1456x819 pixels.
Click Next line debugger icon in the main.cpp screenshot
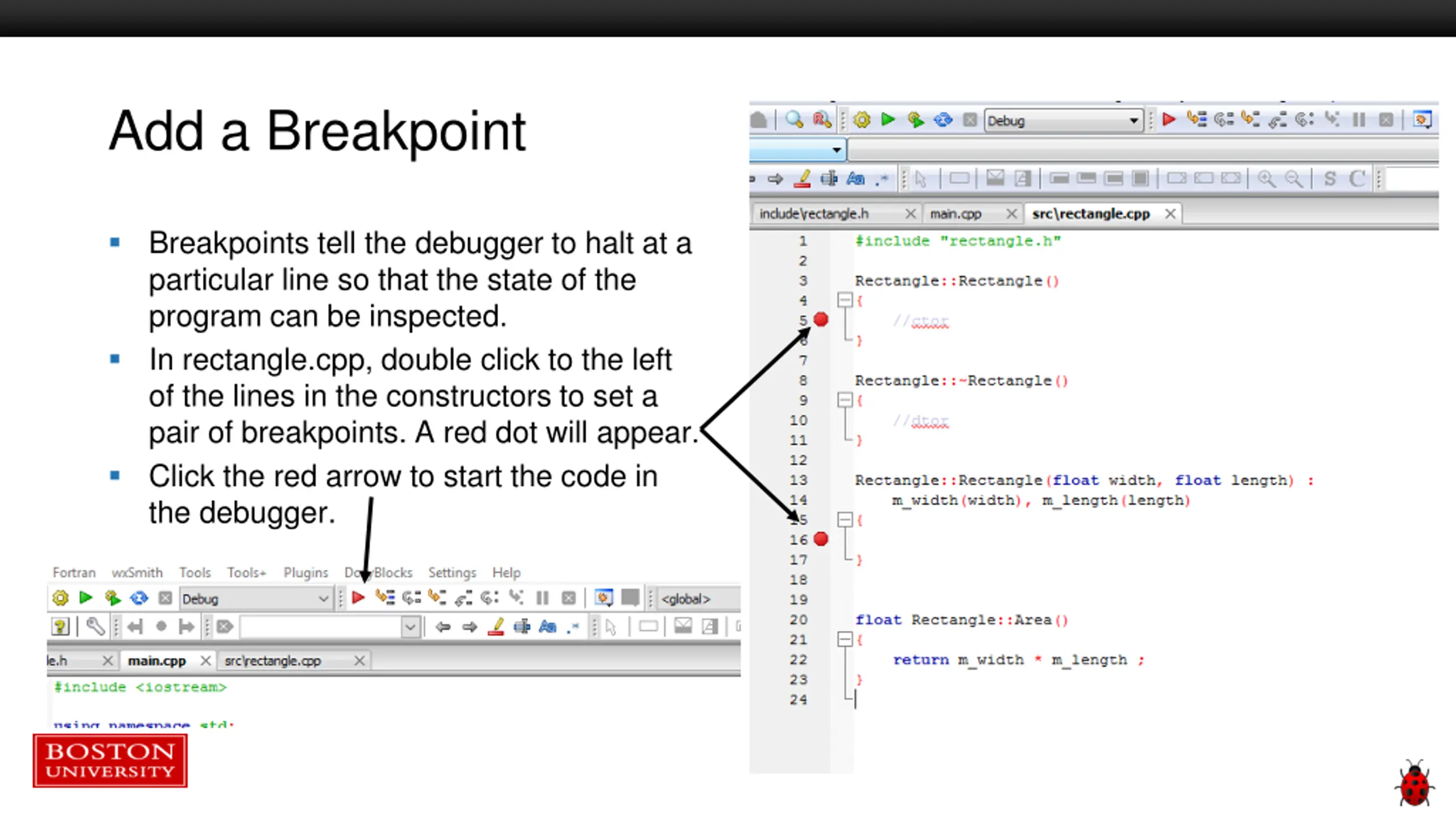411,598
